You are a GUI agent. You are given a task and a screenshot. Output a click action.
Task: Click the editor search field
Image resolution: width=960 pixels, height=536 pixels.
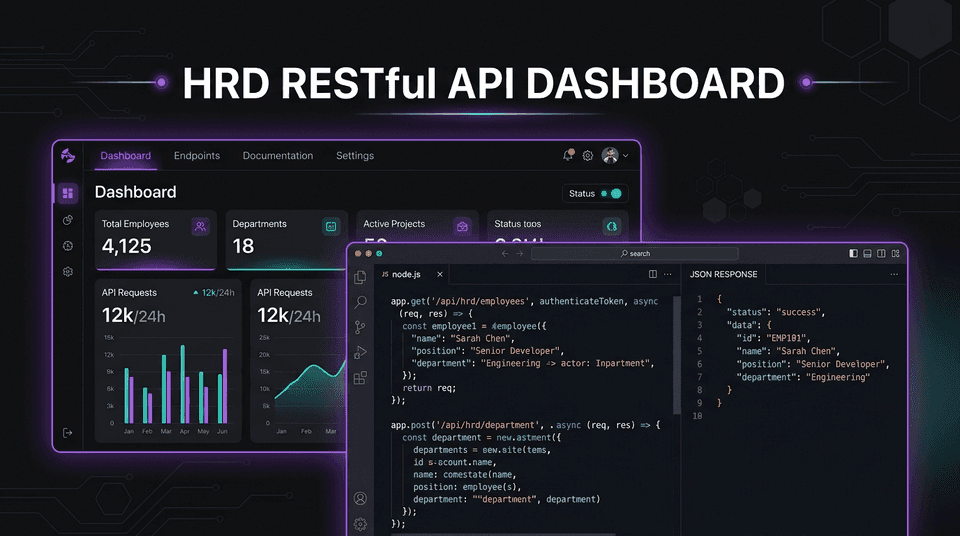tap(635, 254)
